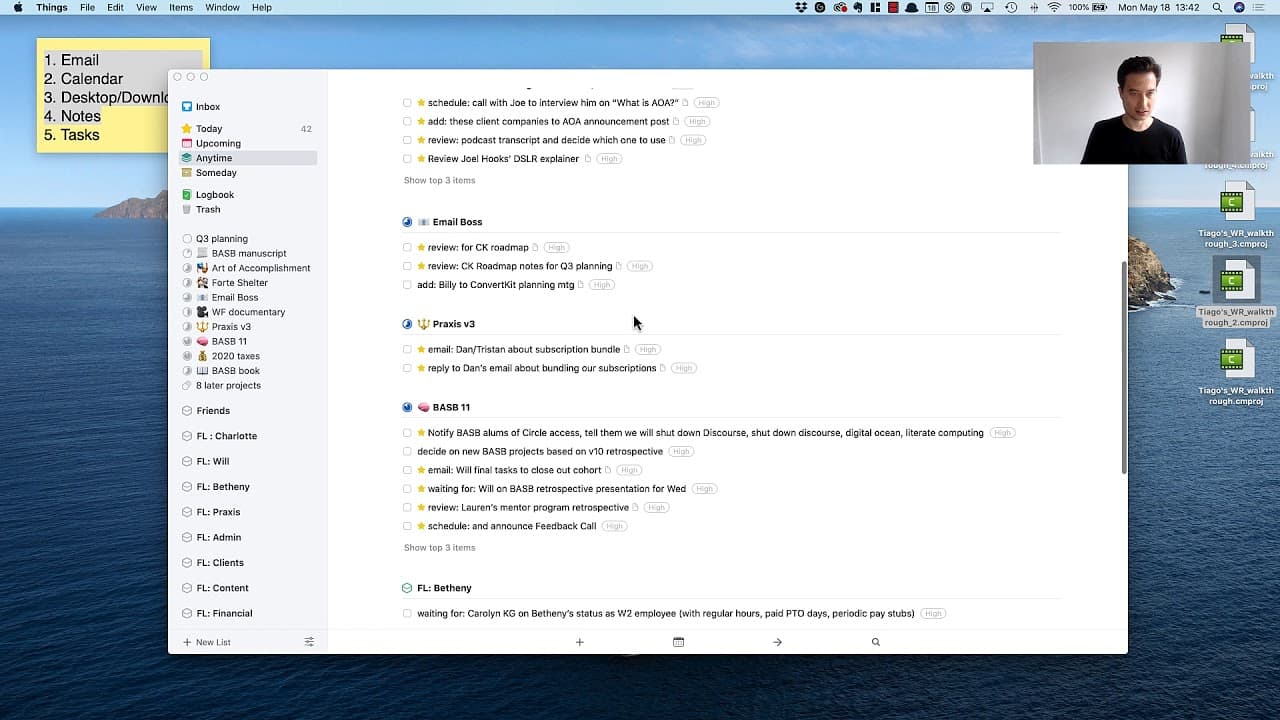
Task: Check off 'waiting for: Carolyn KG' task
Action: [x=407, y=614]
